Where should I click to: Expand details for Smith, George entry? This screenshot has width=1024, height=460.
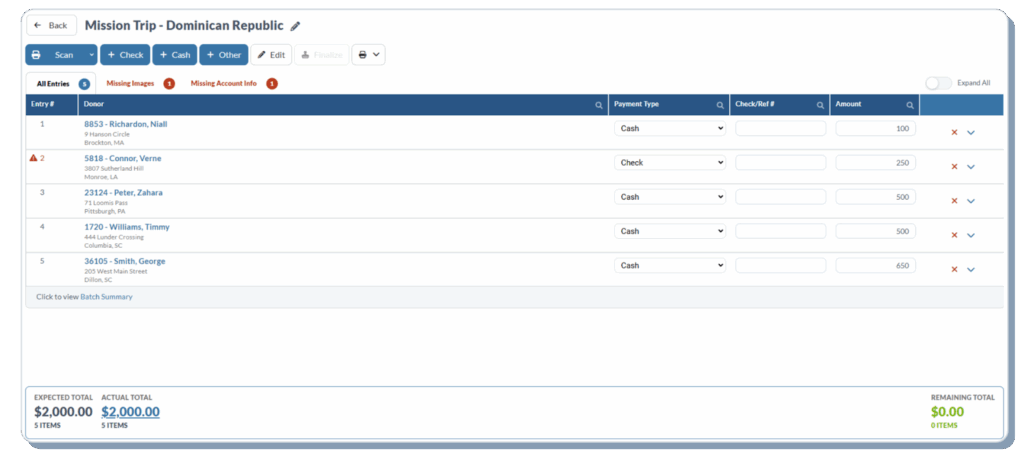(x=970, y=269)
